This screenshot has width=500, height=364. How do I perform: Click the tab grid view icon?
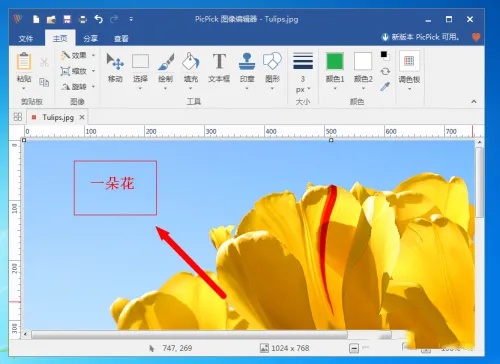[18, 117]
